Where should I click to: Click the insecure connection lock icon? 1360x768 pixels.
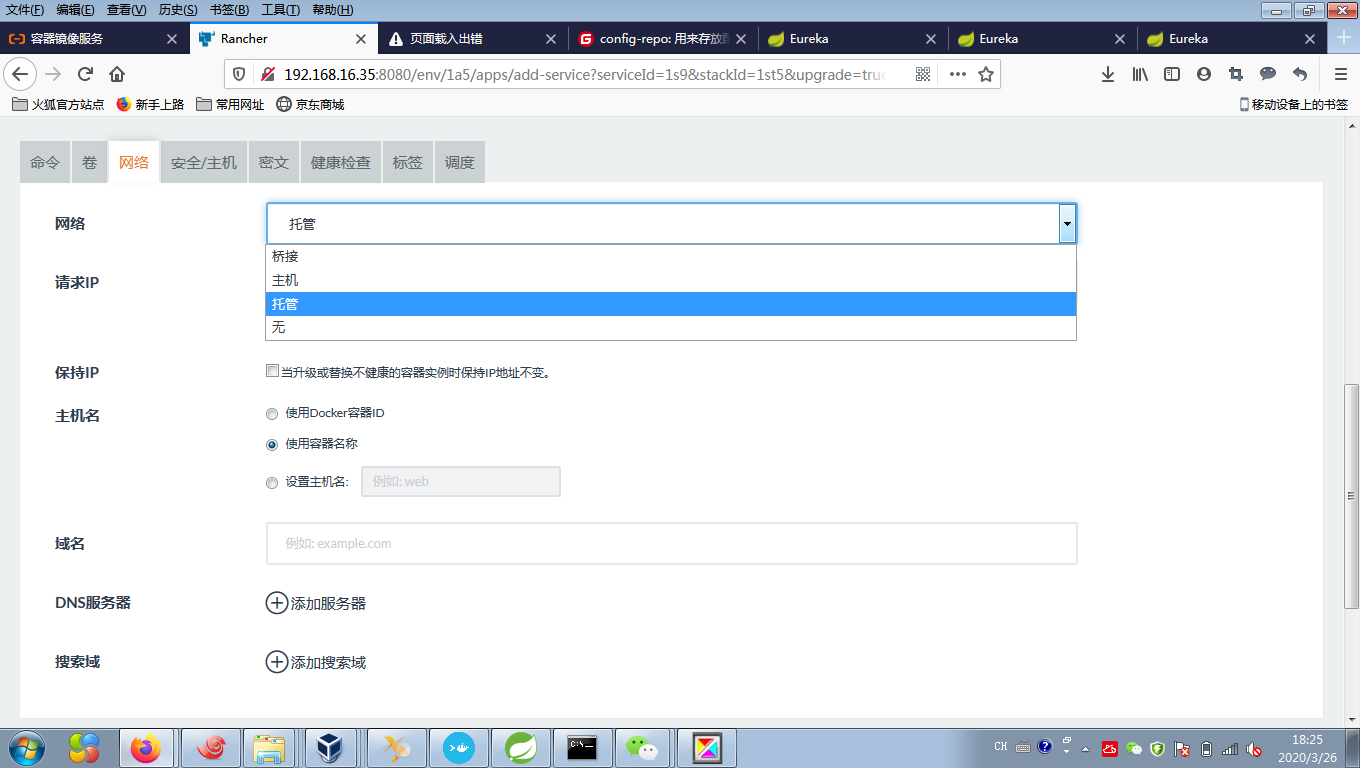[x=266, y=74]
